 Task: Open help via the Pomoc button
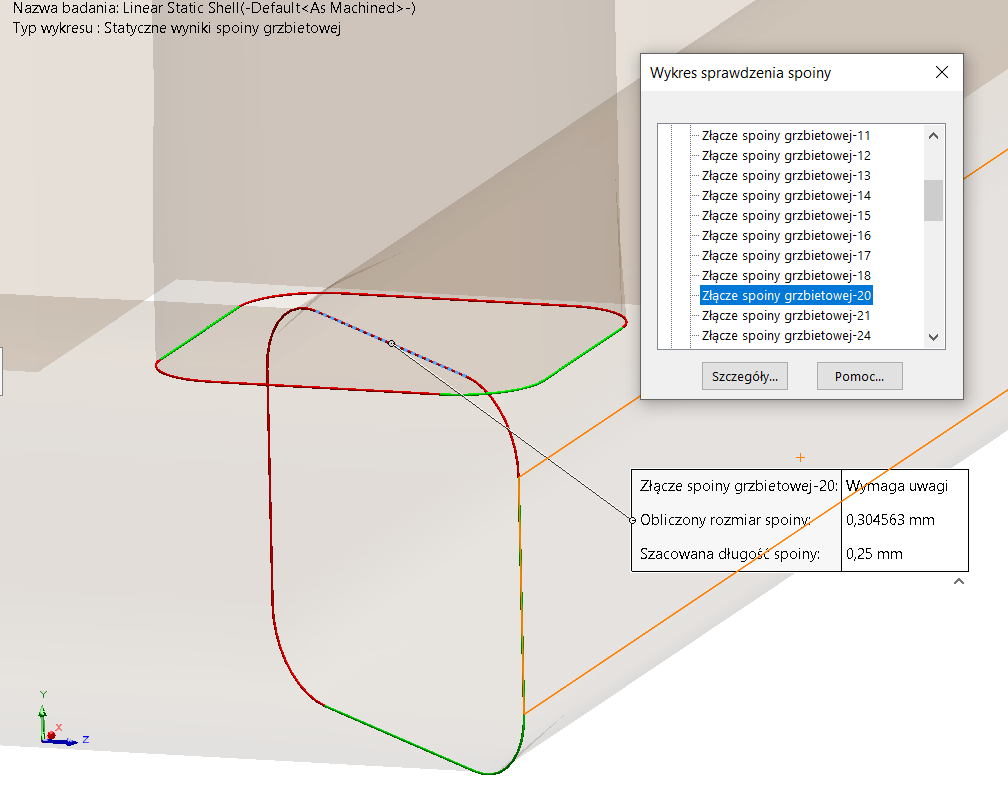tap(858, 375)
